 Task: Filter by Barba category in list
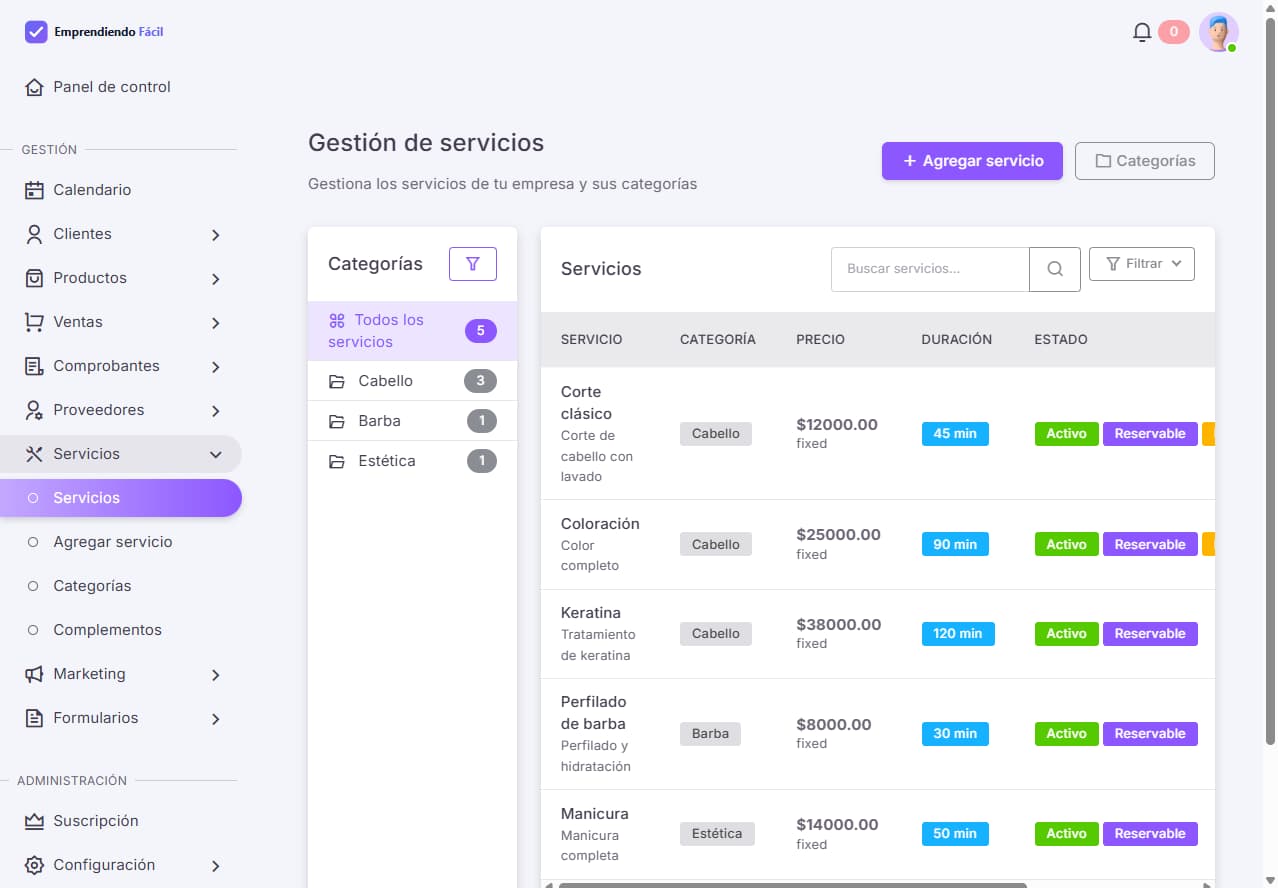coord(412,421)
